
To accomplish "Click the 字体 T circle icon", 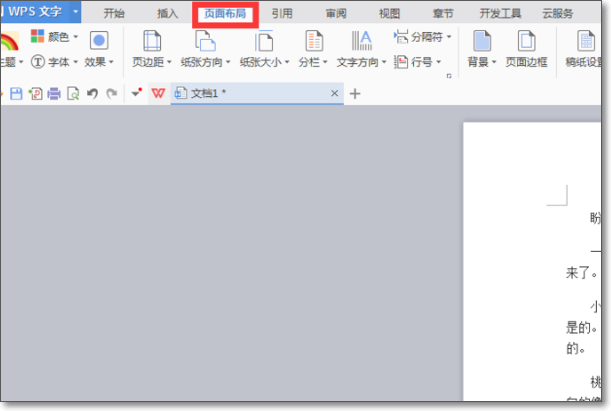I will 38,62.
